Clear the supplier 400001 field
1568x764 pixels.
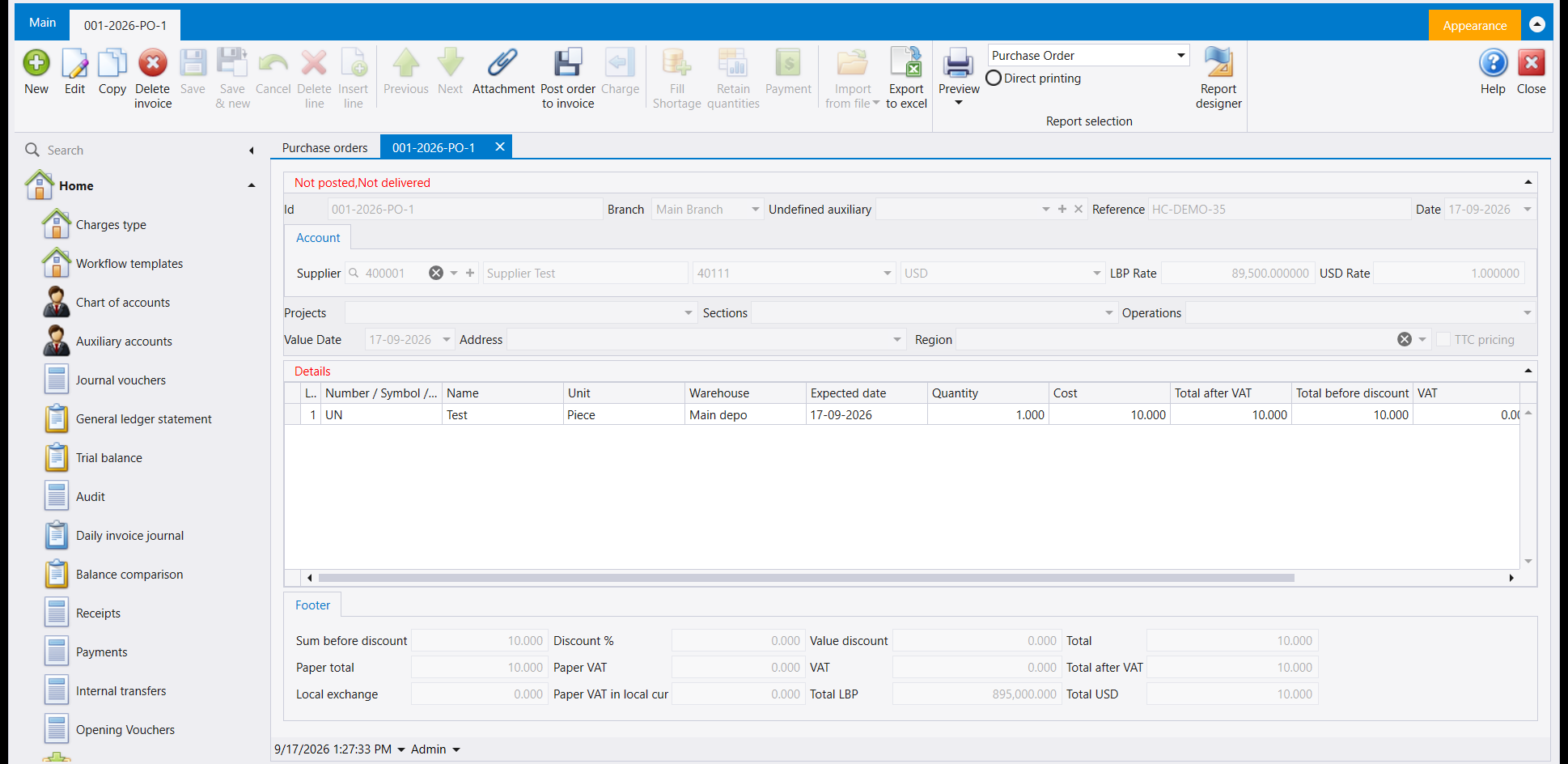click(436, 274)
